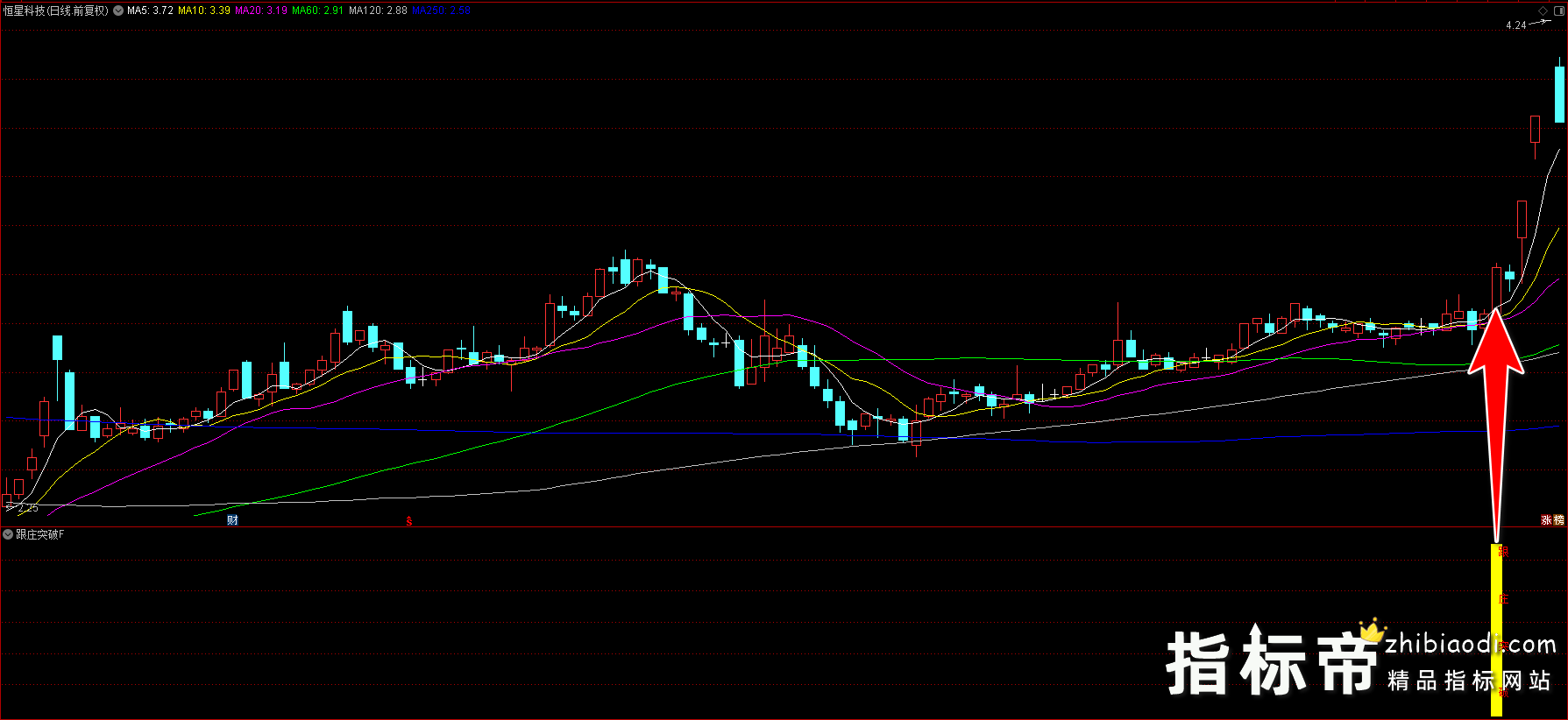Screen dimensions: 1568x720
Task: Click the diamond icon at chart top-right
Action: click(x=1543, y=11)
